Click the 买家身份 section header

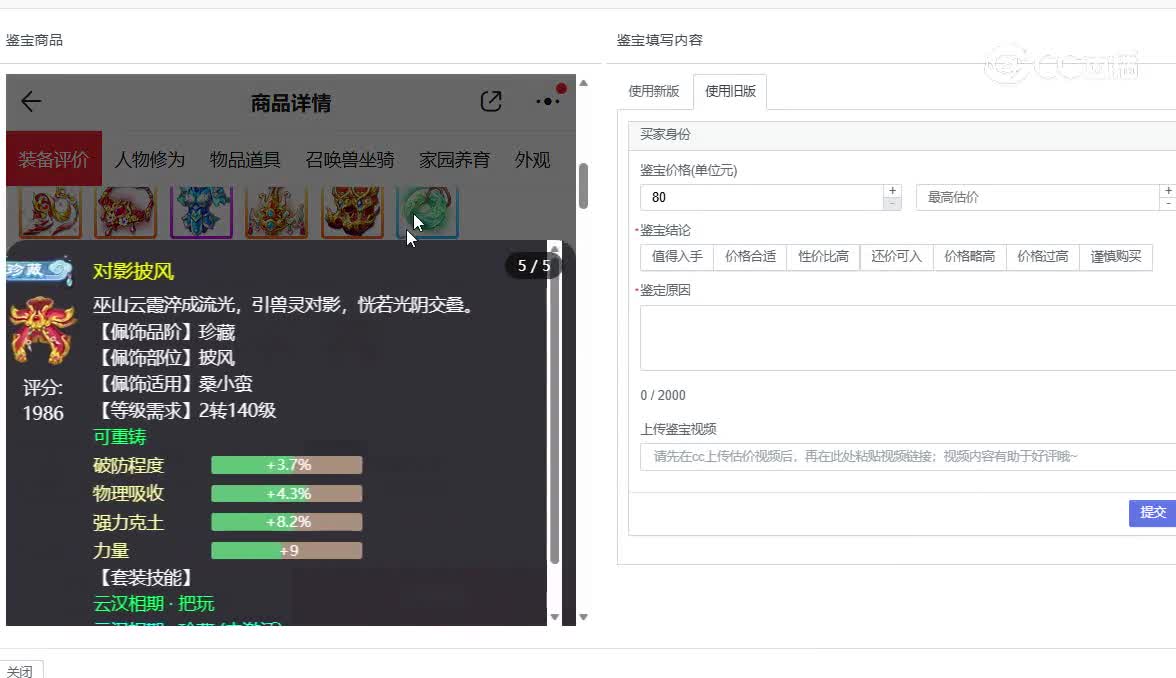(x=902, y=135)
